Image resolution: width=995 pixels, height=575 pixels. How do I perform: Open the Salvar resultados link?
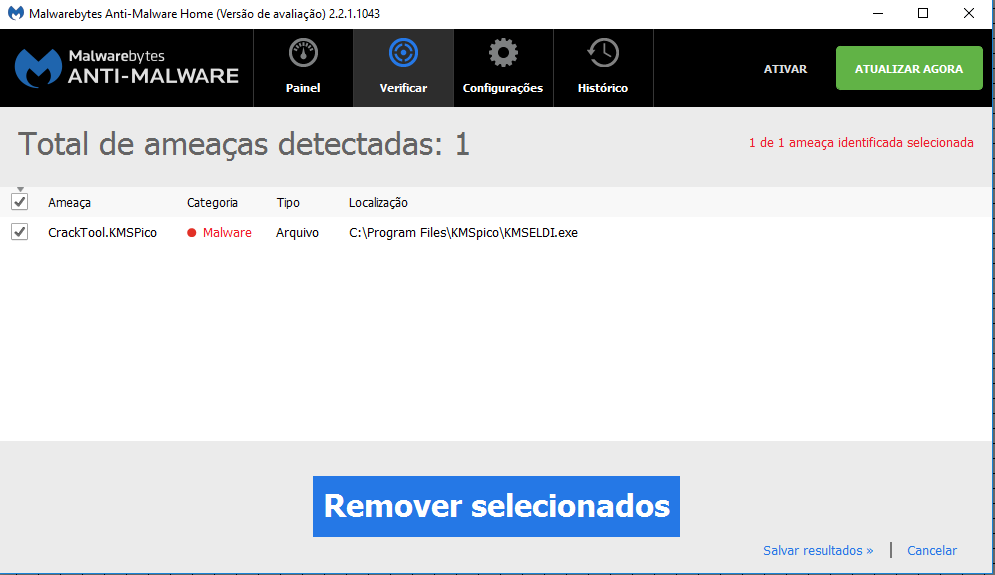(x=818, y=550)
